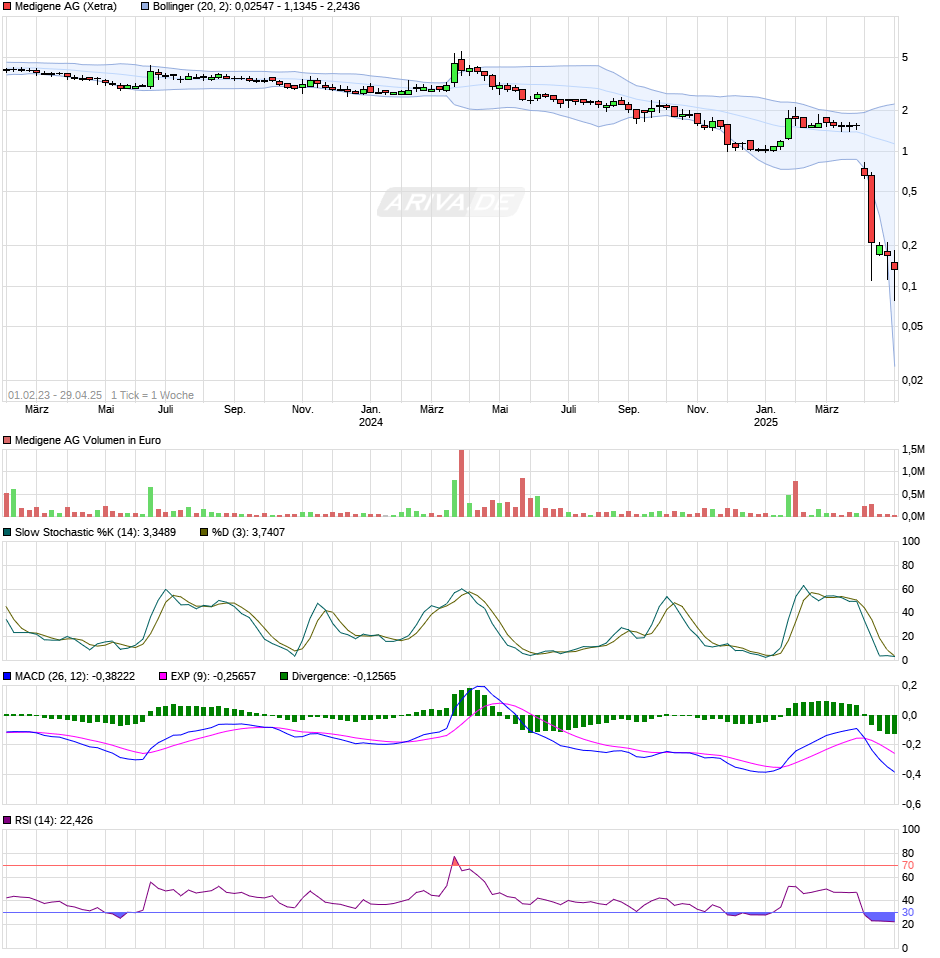
Task: Click the purple RSI (14) legend swatch
Action: tap(7, 821)
